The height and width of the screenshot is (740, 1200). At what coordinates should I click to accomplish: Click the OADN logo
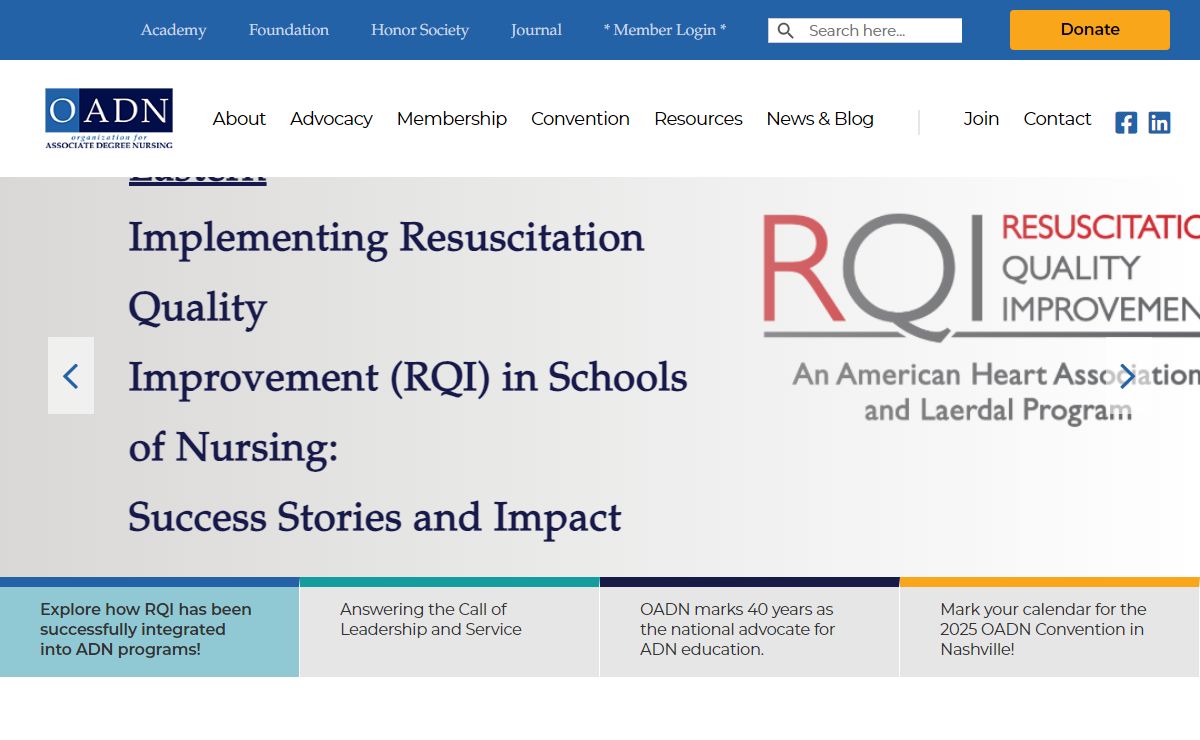pos(109,119)
